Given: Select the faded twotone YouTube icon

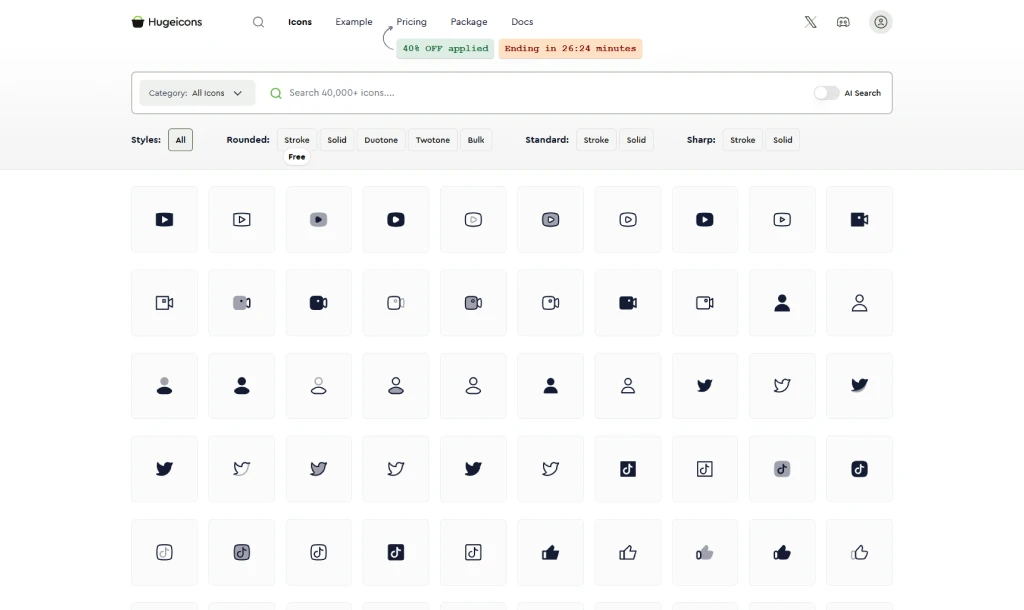Looking at the screenshot, I should coord(473,219).
